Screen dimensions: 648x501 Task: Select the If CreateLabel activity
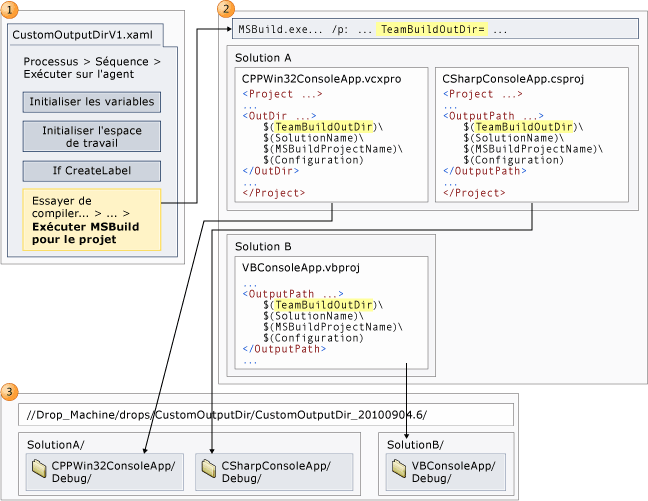(92, 171)
